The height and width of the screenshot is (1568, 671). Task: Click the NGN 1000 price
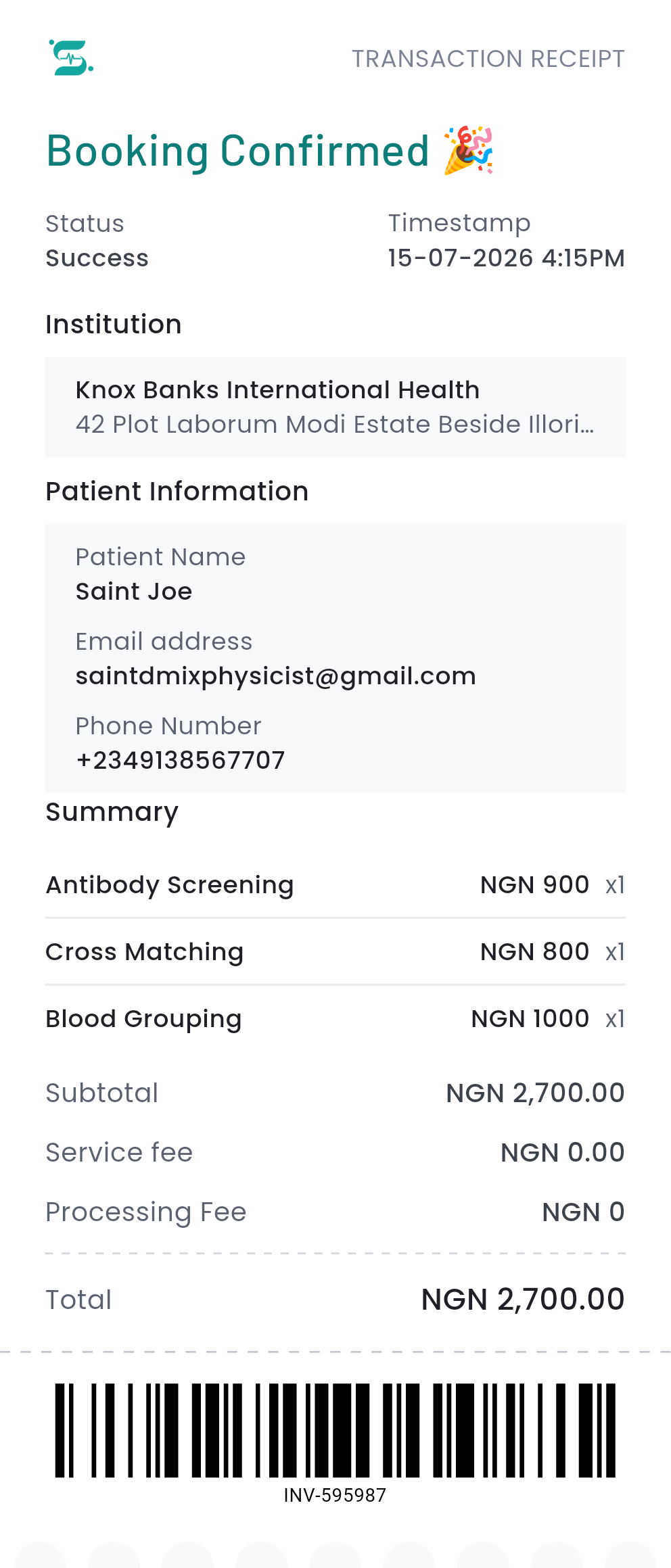coord(530,1019)
